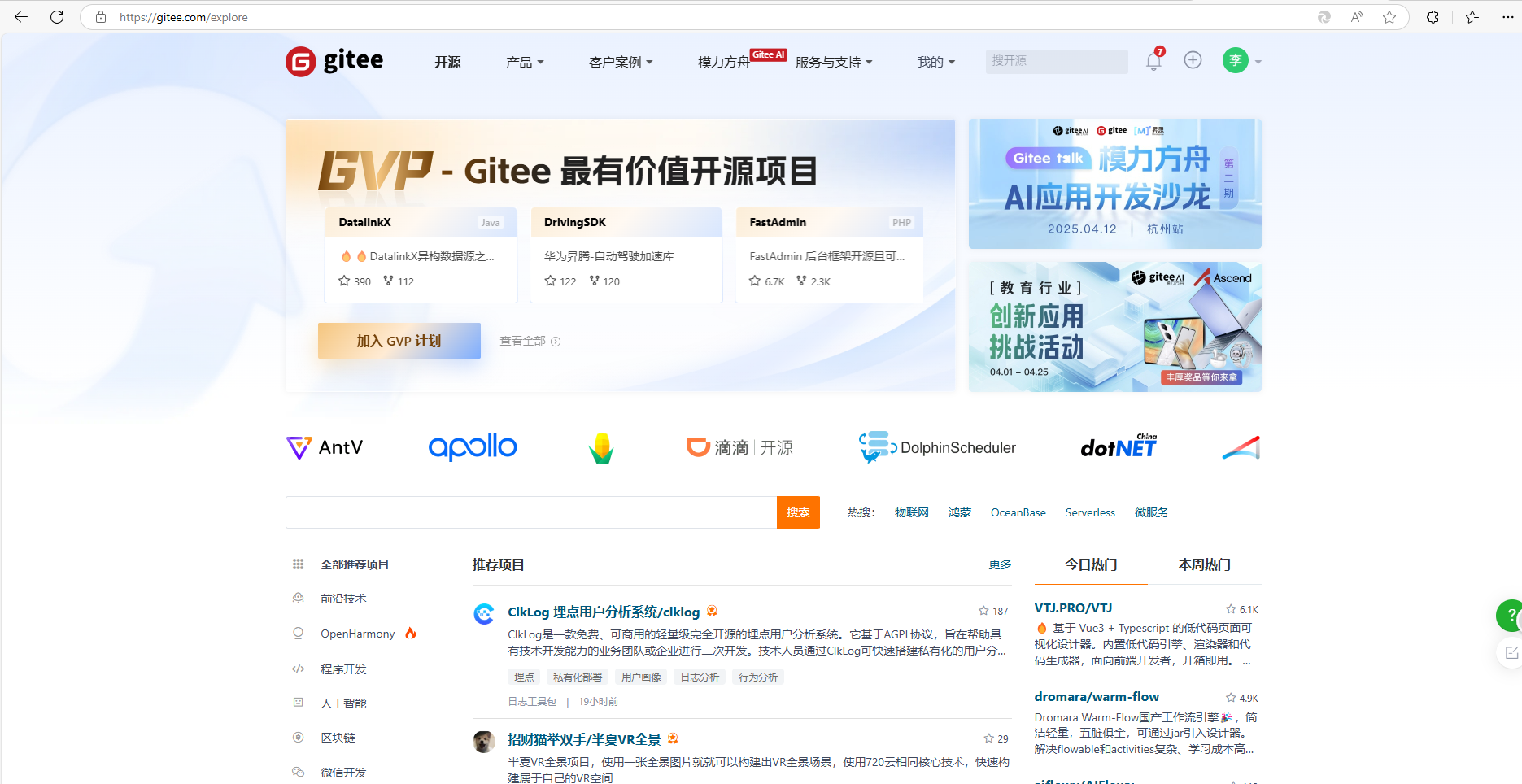1522x784 pixels.
Task: Open the AI应用开发沙龙 banner
Action: (x=1114, y=184)
